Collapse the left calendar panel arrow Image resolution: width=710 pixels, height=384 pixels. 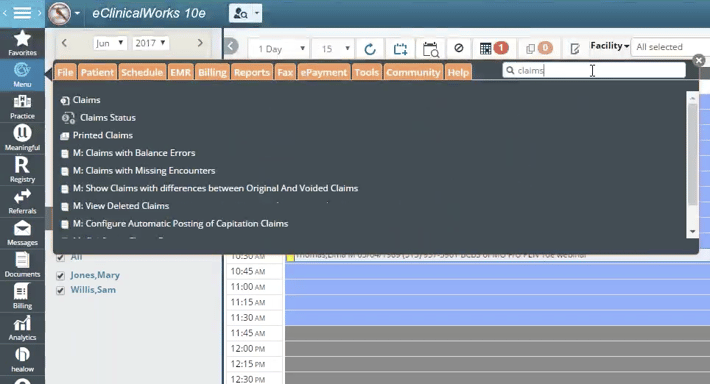pos(231,46)
